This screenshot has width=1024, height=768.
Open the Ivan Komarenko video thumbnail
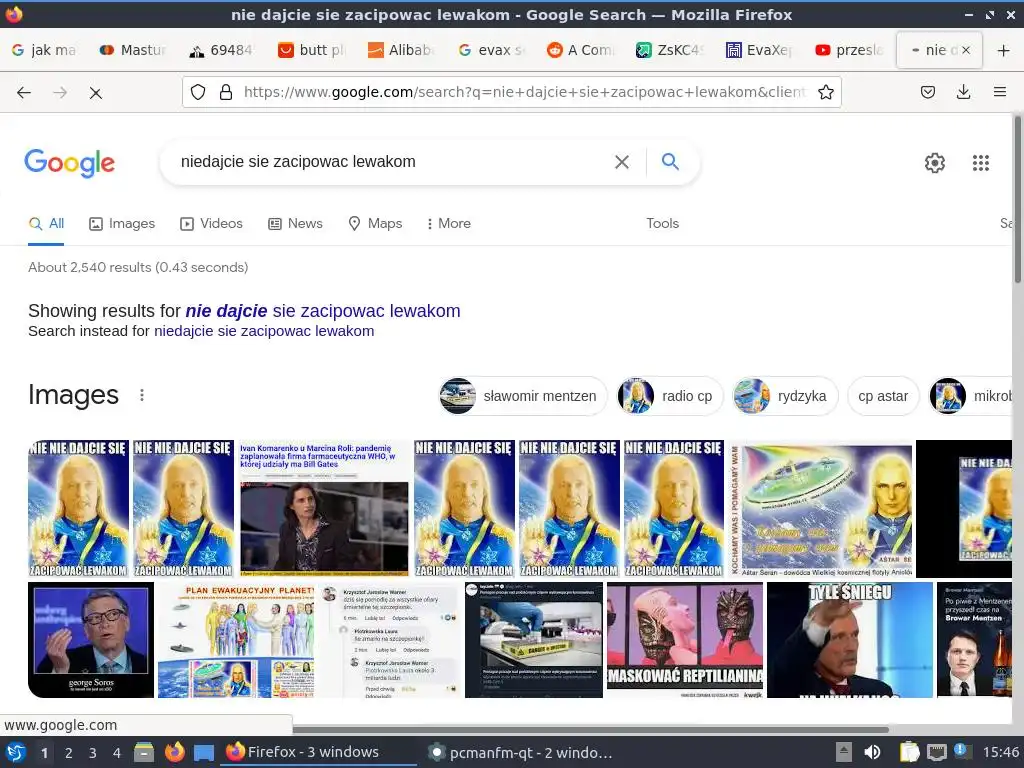click(324, 508)
